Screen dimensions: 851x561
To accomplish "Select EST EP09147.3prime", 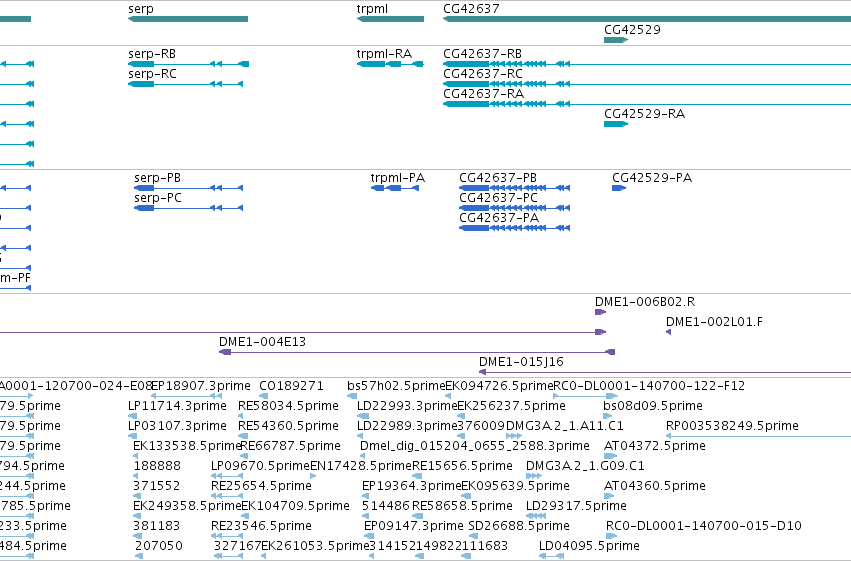I will [x=414, y=526].
